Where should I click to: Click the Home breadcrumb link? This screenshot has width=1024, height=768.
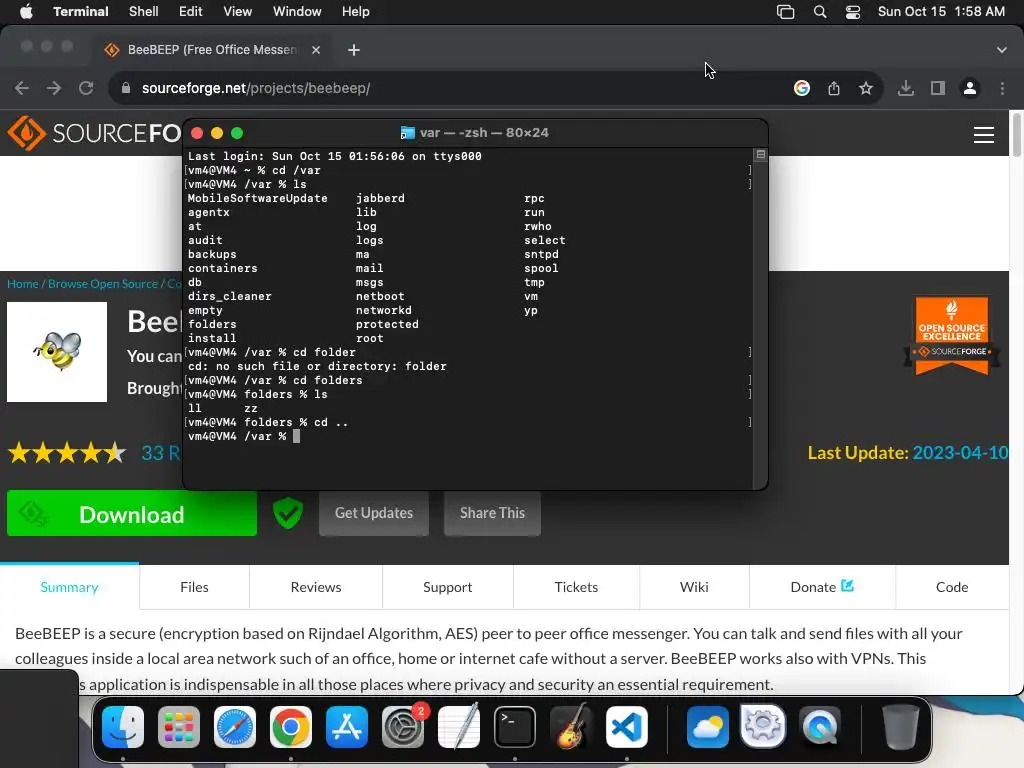[x=23, y=283]
